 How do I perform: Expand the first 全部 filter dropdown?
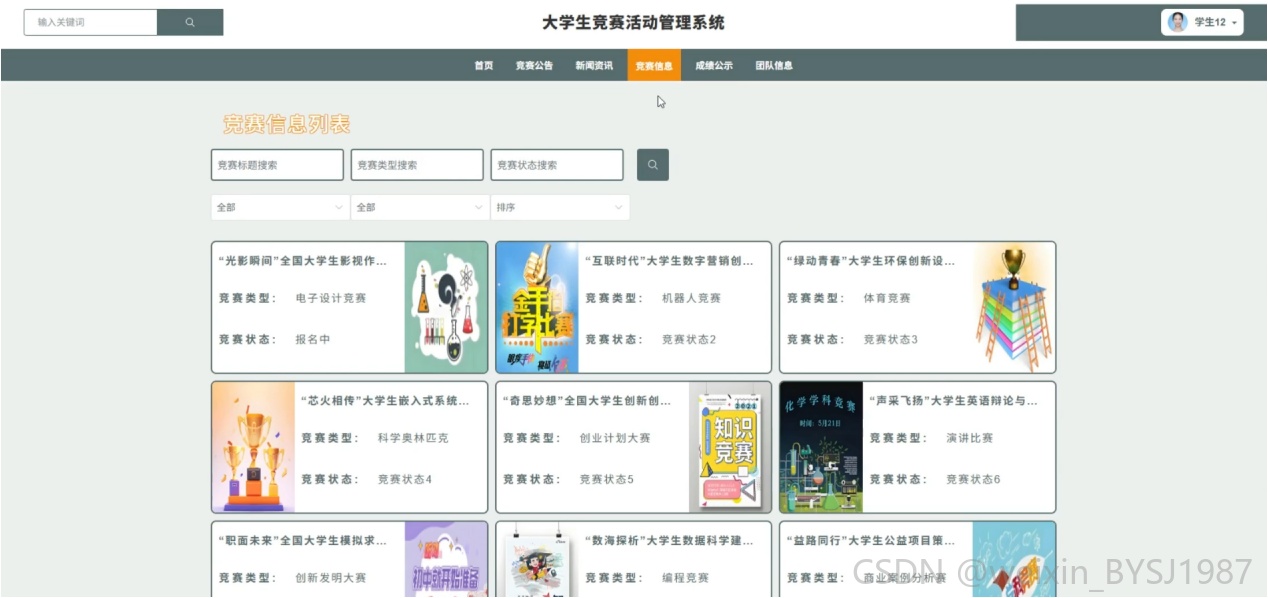tap(280, 207)
